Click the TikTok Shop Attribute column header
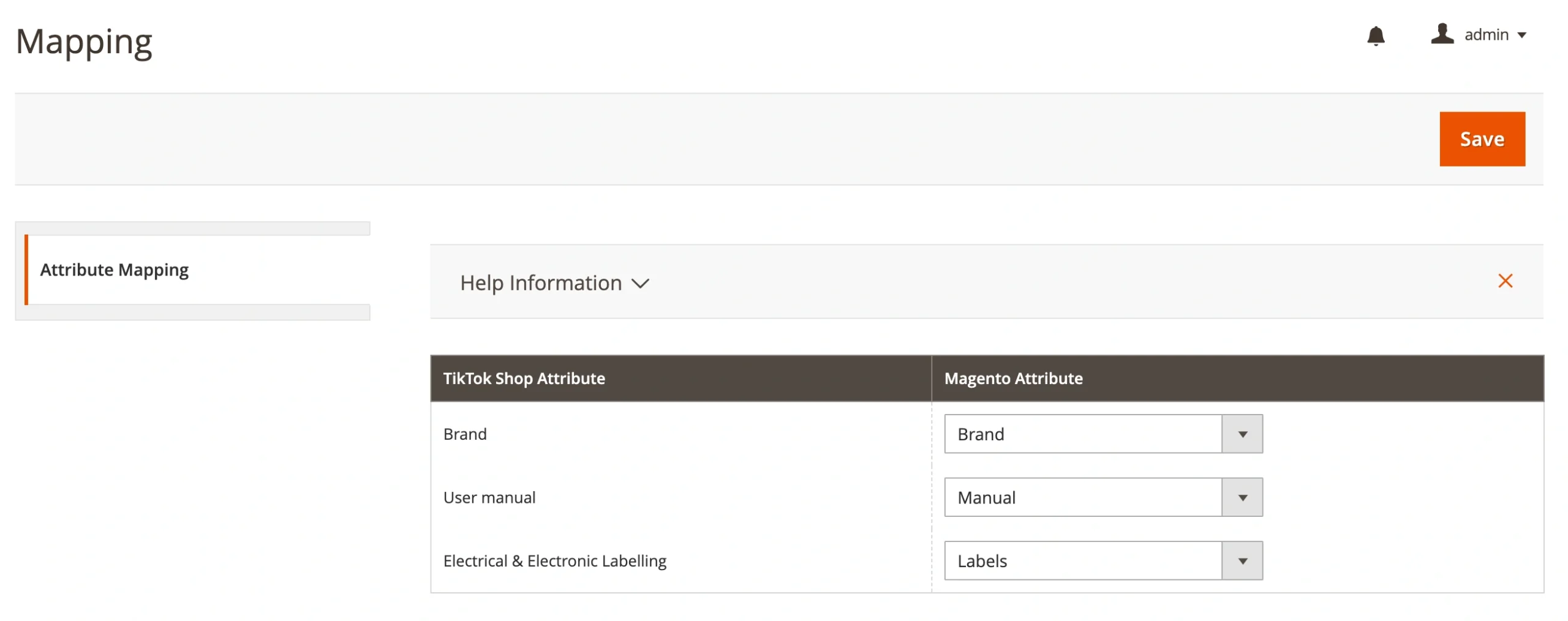Image resolution: width=1568 pixels, height=621 pixels. tap(524, 378)
